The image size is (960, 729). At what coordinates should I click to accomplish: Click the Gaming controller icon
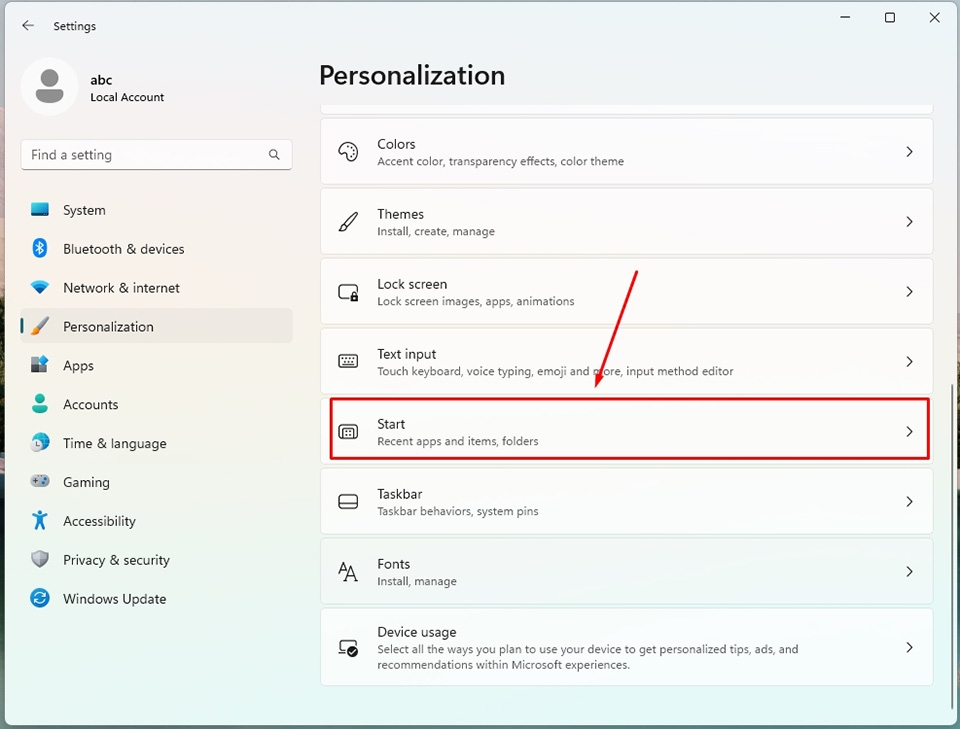coord(40,481)
